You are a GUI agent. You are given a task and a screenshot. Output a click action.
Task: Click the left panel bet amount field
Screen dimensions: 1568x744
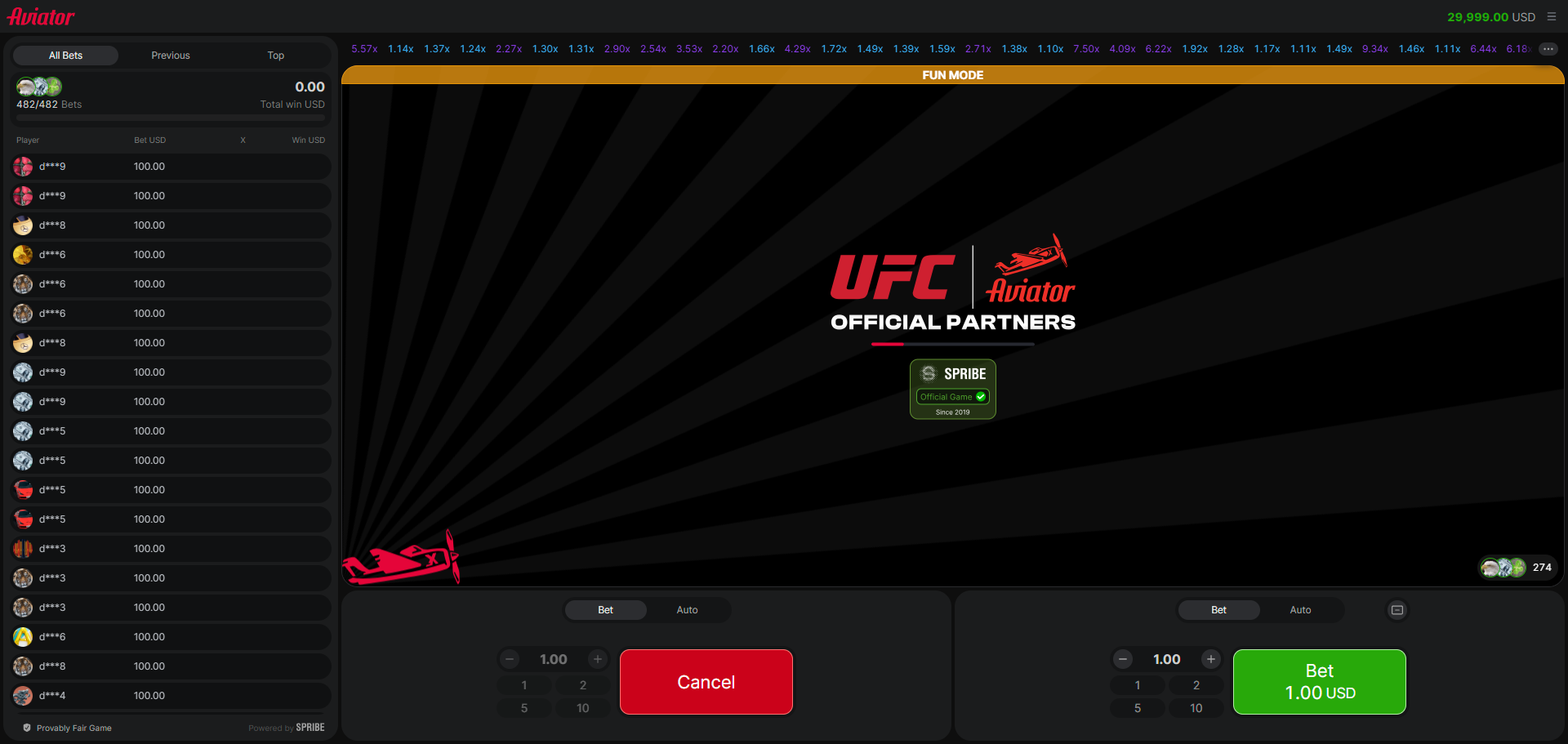pyautogui.click(x=554, y=659)
